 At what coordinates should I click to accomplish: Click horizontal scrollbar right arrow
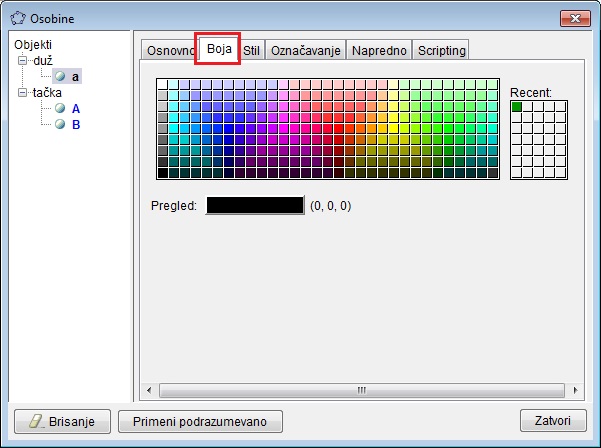tap(575, 391)
